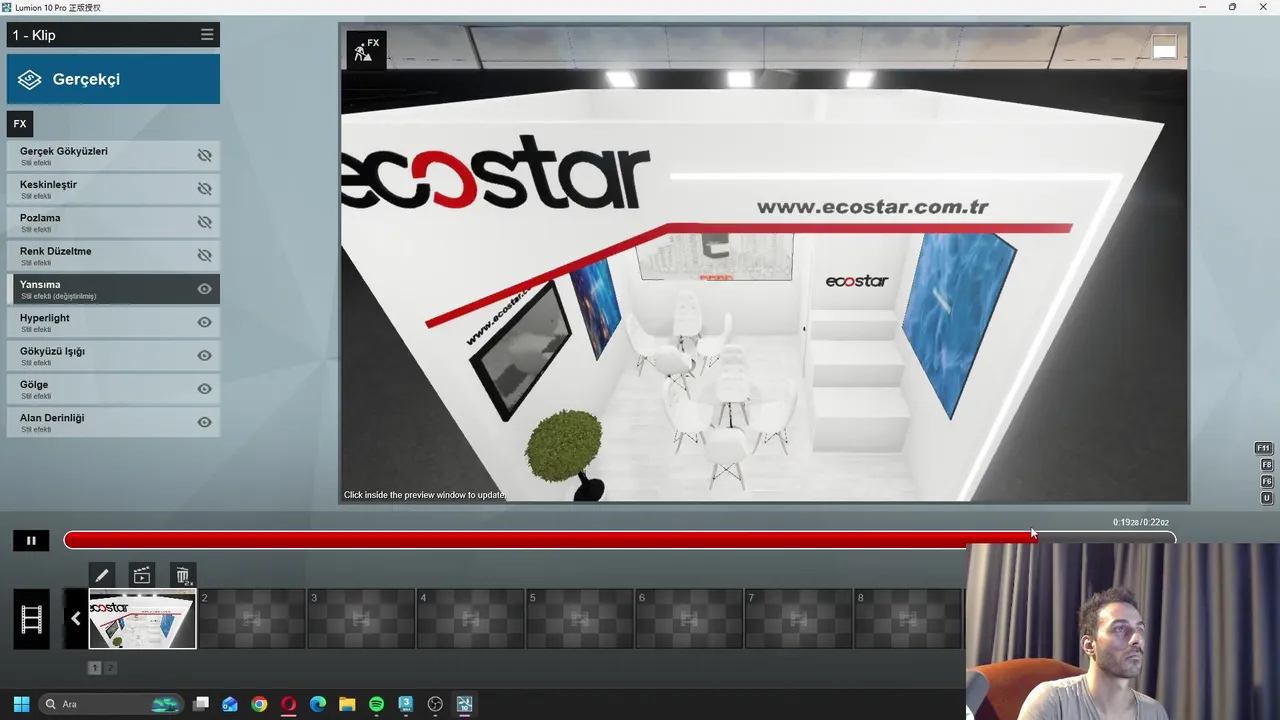
Task: Click the left arrow before clip thumbnails
Action: click(x=75, y=618)
